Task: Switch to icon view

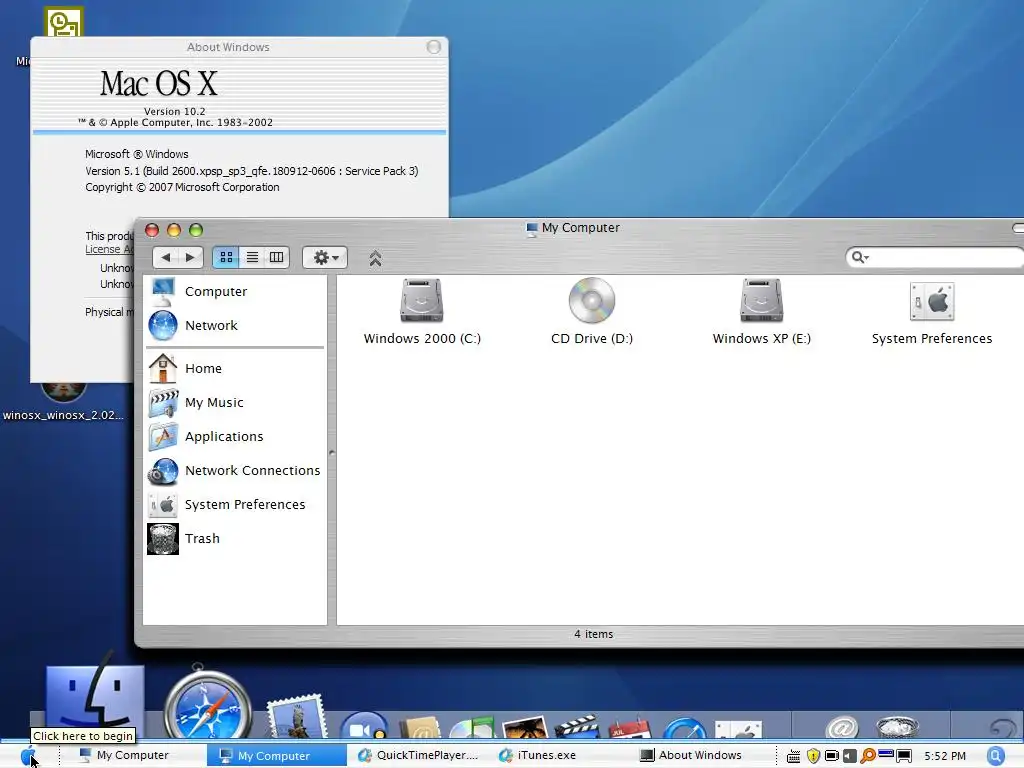Action: [x=226, y=257]
